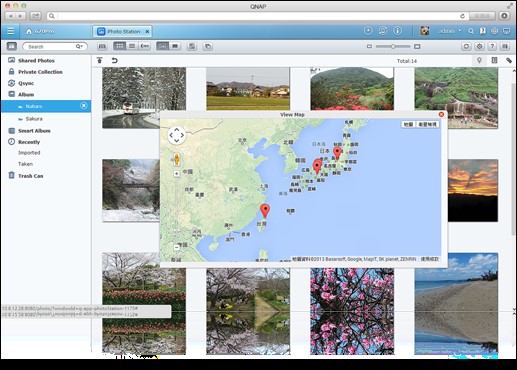Toggle the right panel layout icon
517x370 pixels.
[x=505, y=46]
